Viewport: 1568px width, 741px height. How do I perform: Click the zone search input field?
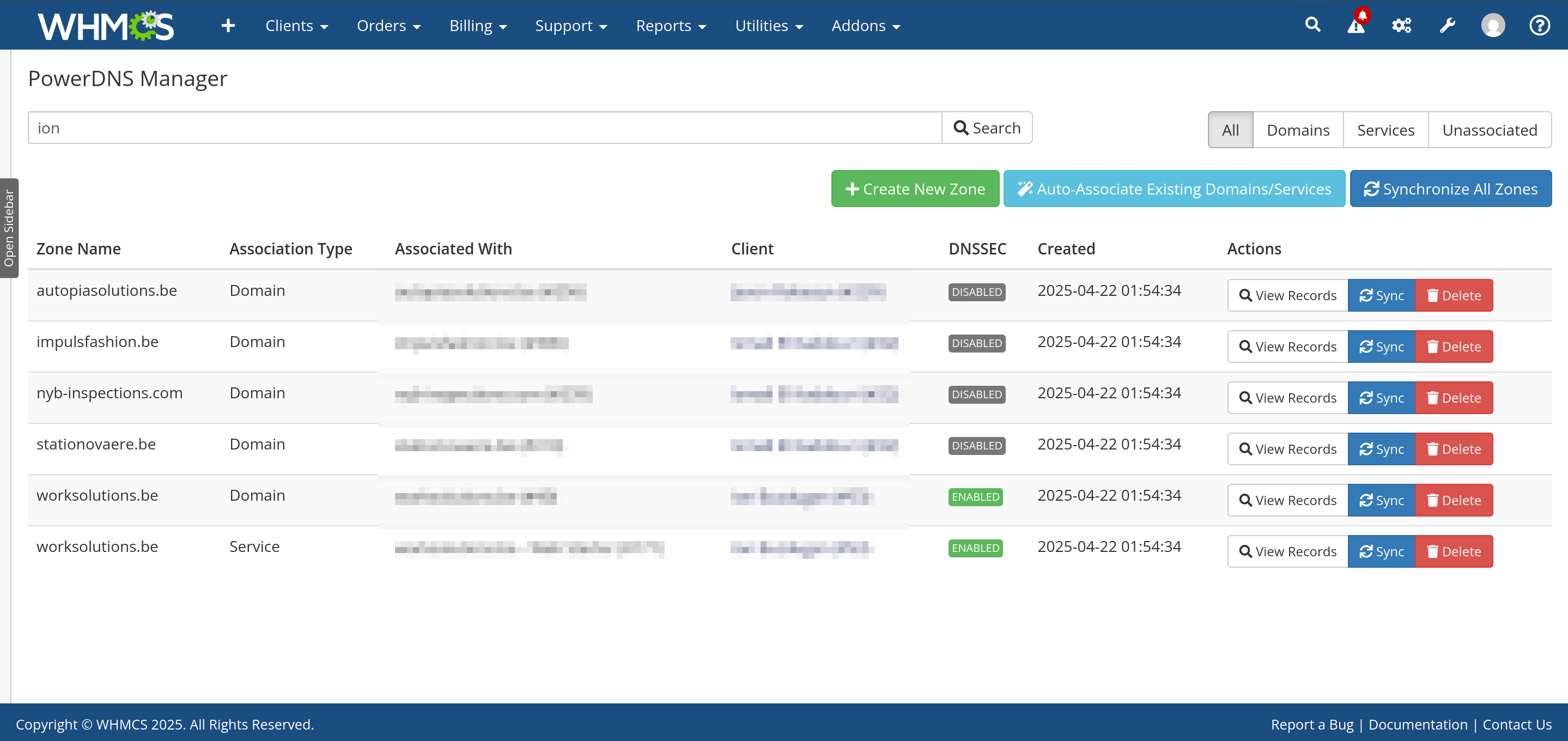tap(484, 128)
